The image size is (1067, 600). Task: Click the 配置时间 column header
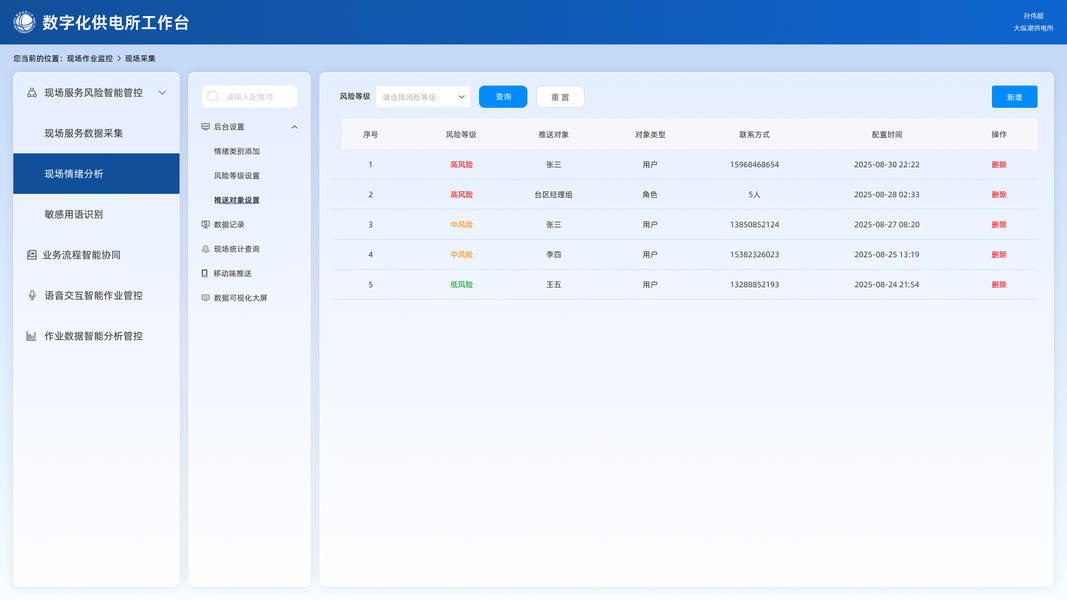(887, 135)
